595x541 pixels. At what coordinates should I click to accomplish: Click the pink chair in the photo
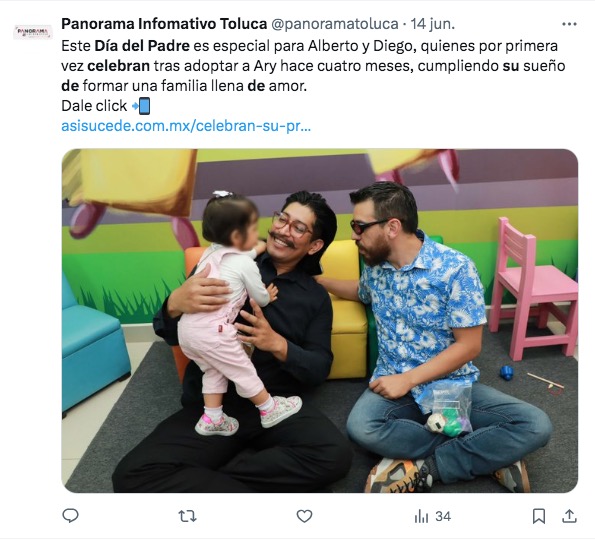(x=531, y=288)
